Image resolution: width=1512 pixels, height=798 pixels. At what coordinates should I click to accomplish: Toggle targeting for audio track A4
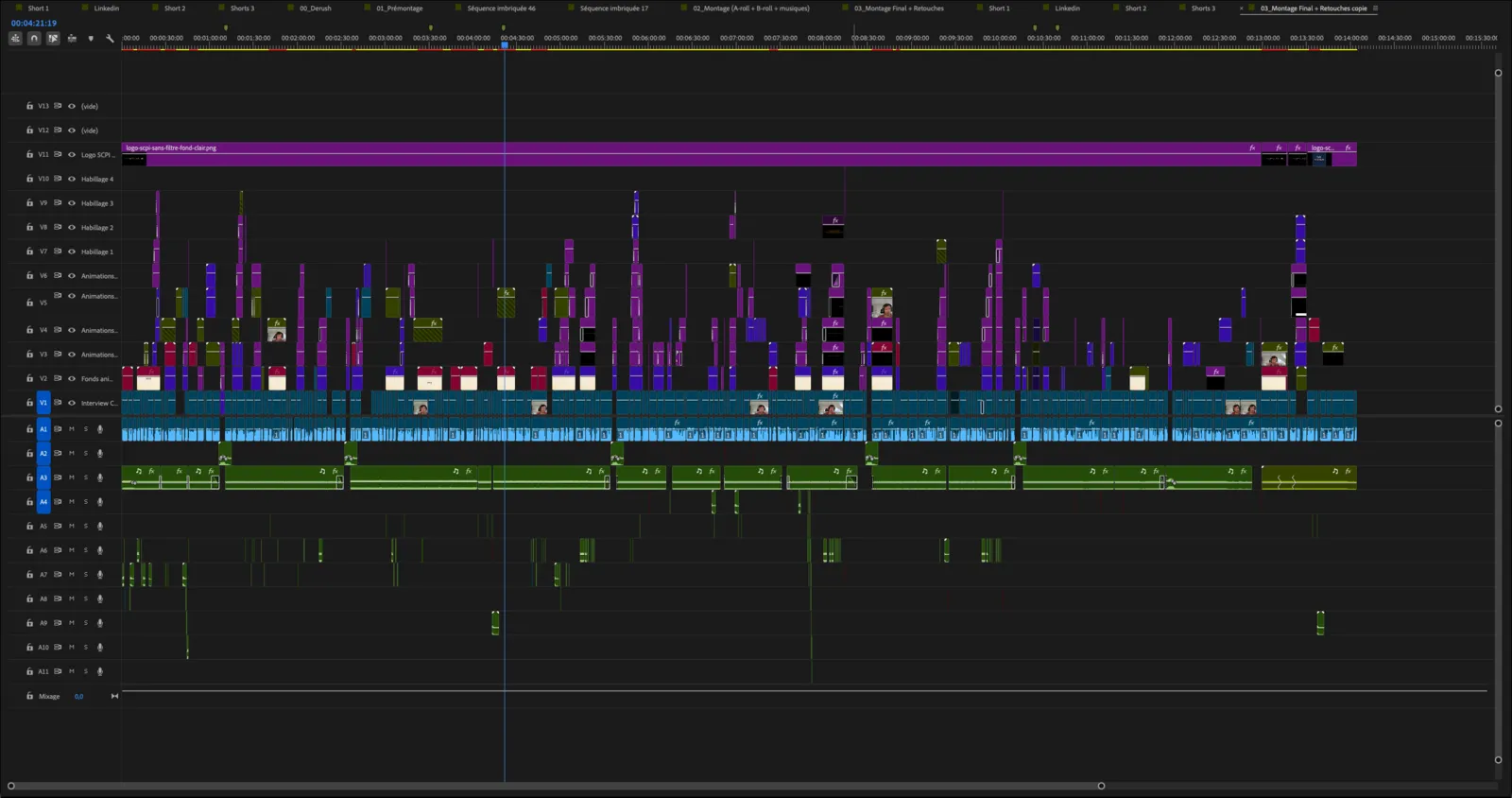coord(43,502)
